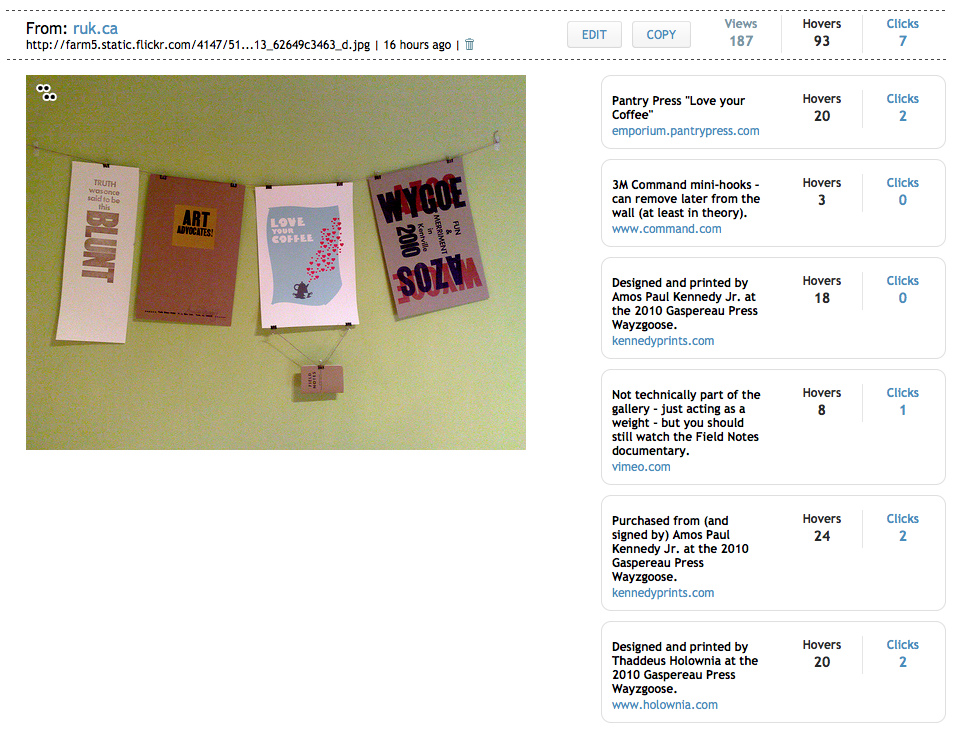Click the trash icon beside the image URL

click(469, 45)
